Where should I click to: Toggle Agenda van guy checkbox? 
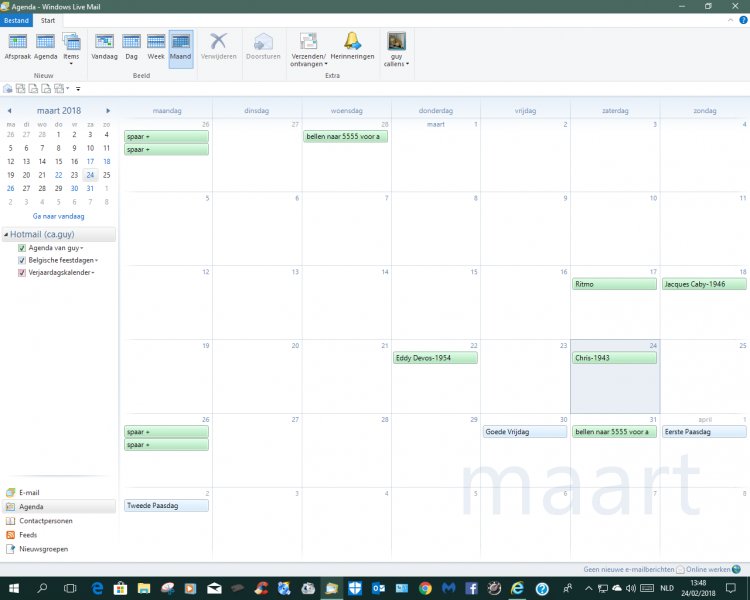tap(22, 248)
